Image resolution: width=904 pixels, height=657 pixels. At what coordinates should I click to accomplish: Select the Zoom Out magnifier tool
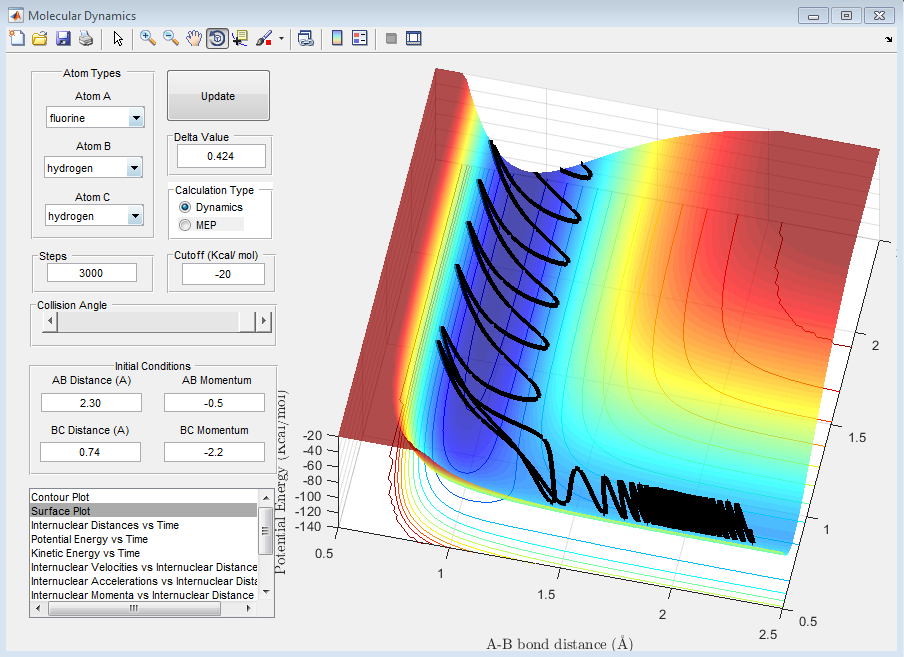tap(171, 39)
